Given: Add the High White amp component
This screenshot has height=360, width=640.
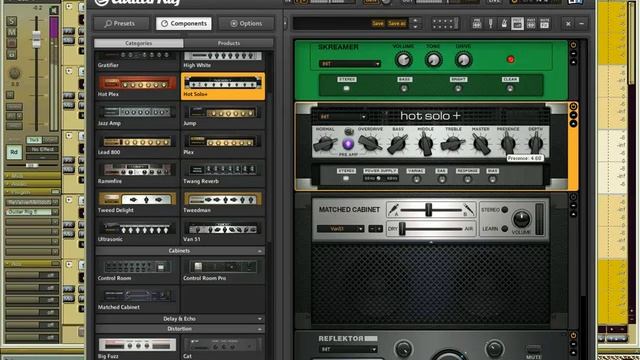Looking at the screenshot, I should (222, 60).
